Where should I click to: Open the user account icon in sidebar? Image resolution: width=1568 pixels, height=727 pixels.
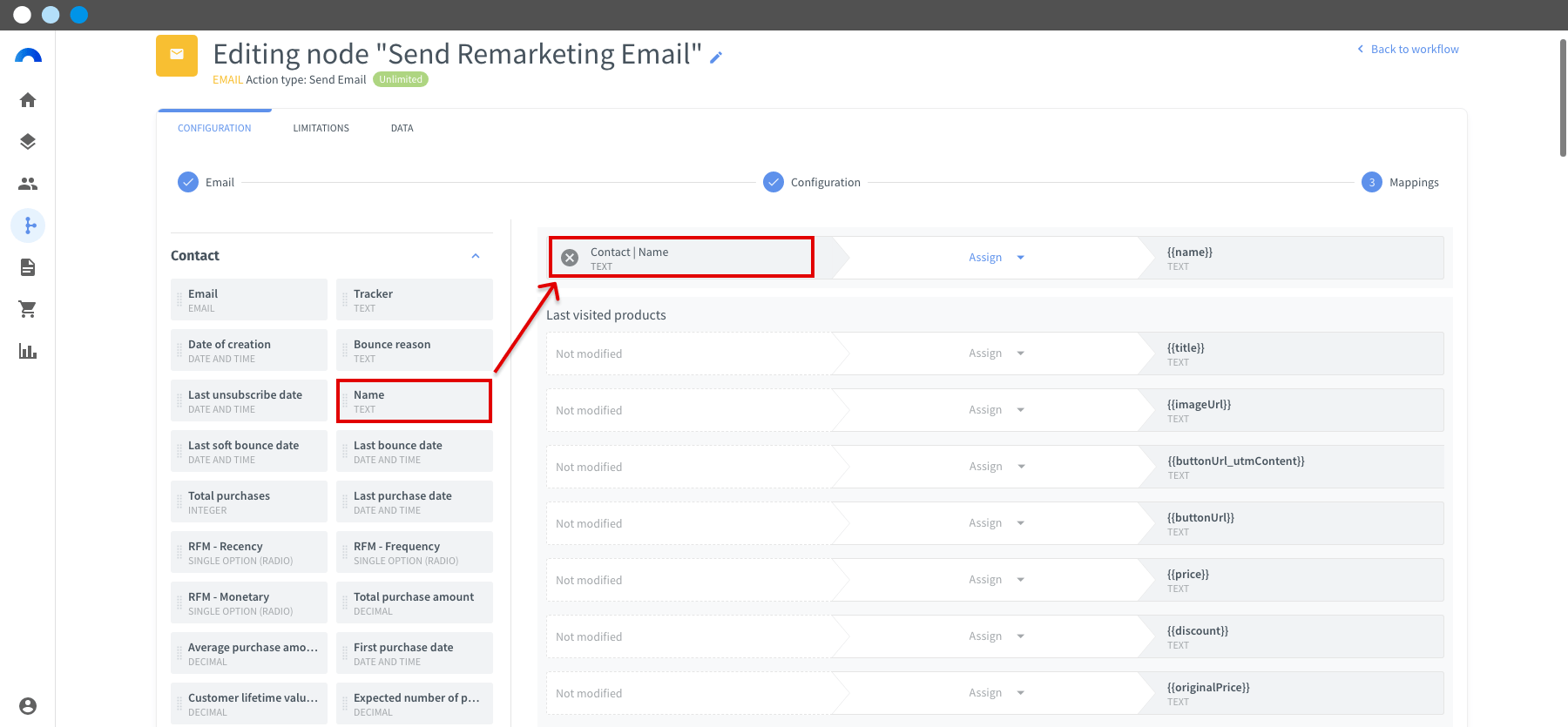point(28,706)
